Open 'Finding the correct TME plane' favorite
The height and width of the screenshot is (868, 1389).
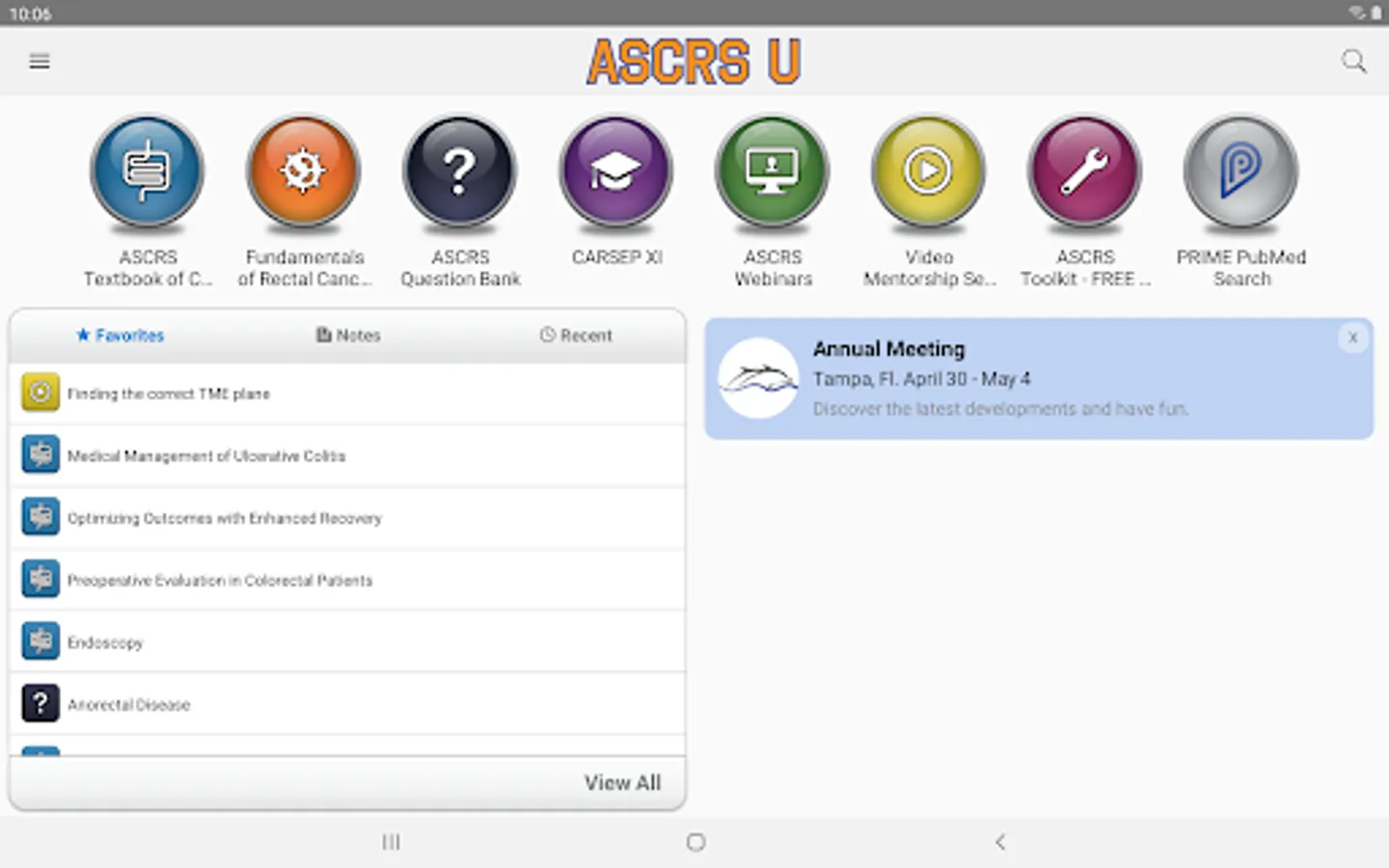coord(347,393)
